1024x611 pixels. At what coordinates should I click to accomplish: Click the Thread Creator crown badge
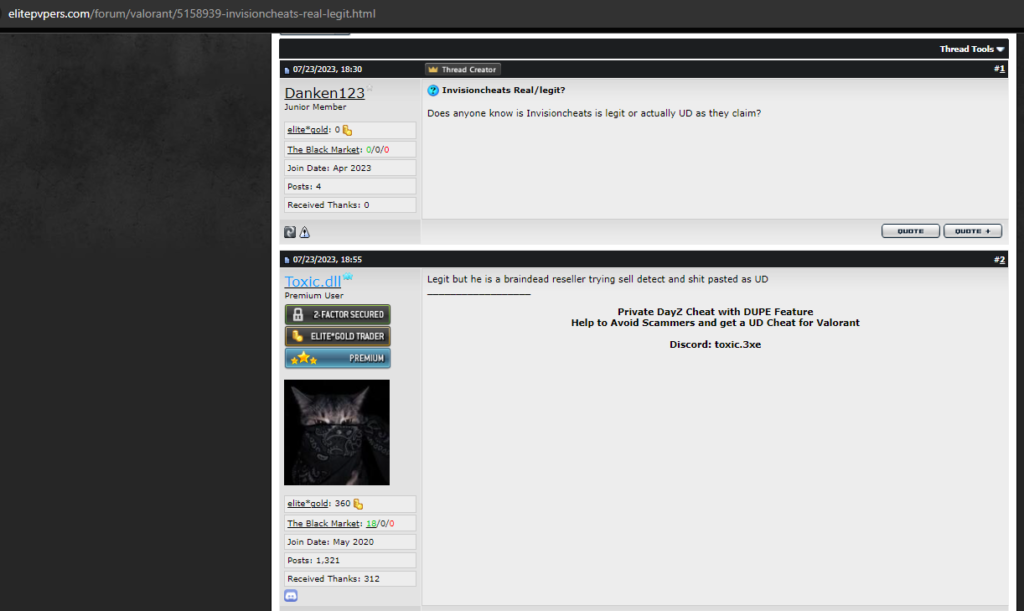[x=463, y=70]
